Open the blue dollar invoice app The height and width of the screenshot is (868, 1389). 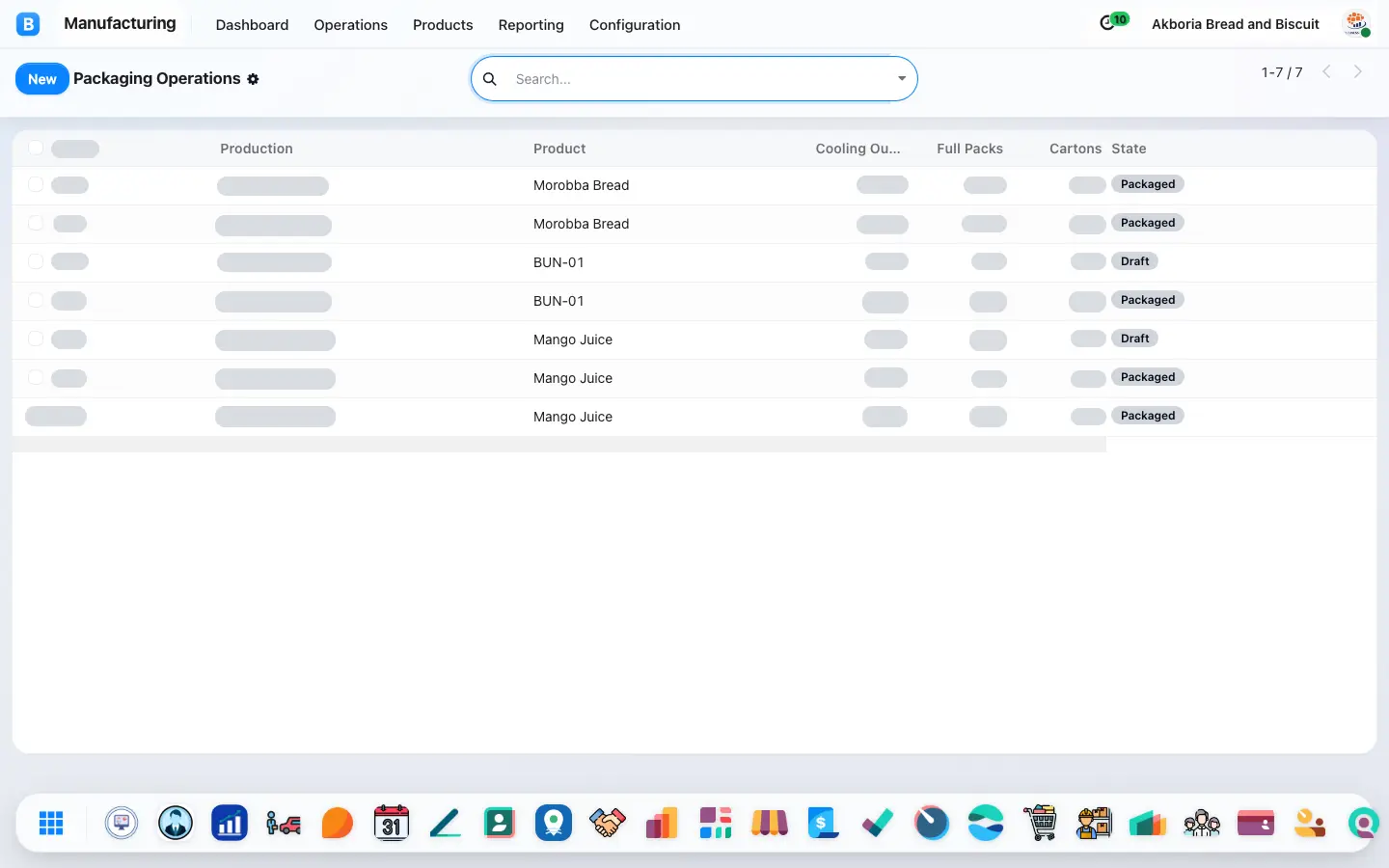coord(824,823)
